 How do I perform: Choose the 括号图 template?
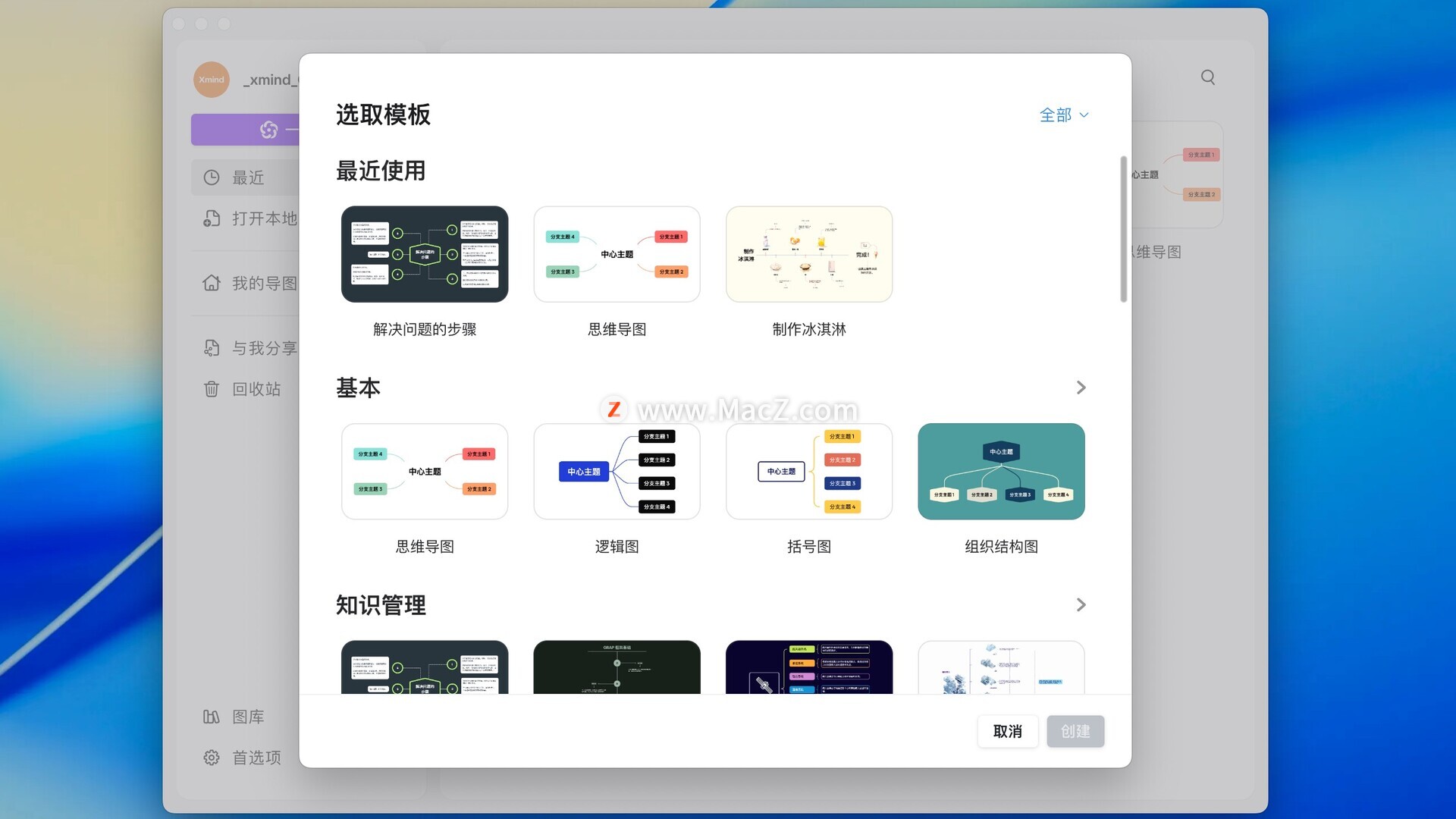808,472
